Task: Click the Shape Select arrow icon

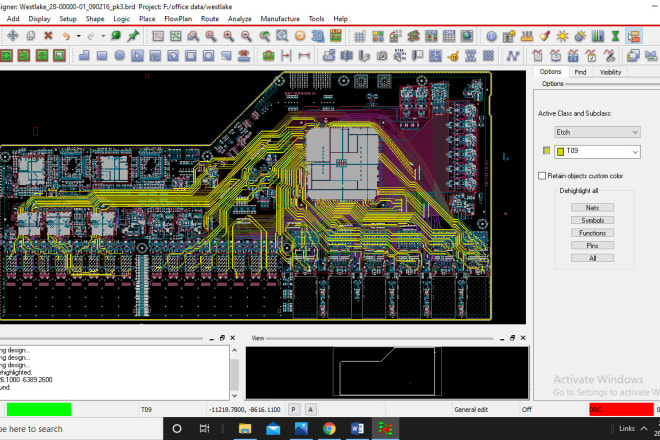Action: (137, 56)
